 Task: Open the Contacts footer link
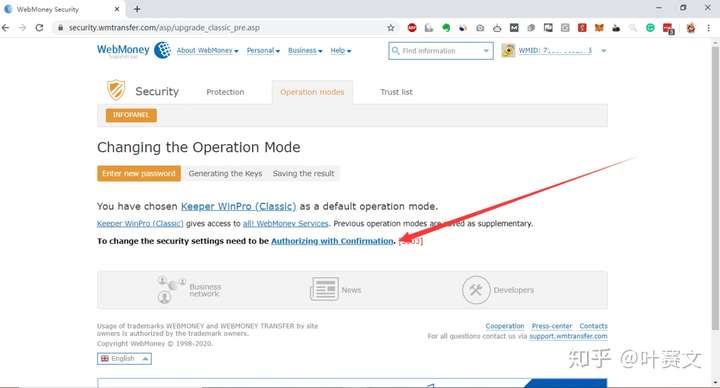[x=593, y=326]
